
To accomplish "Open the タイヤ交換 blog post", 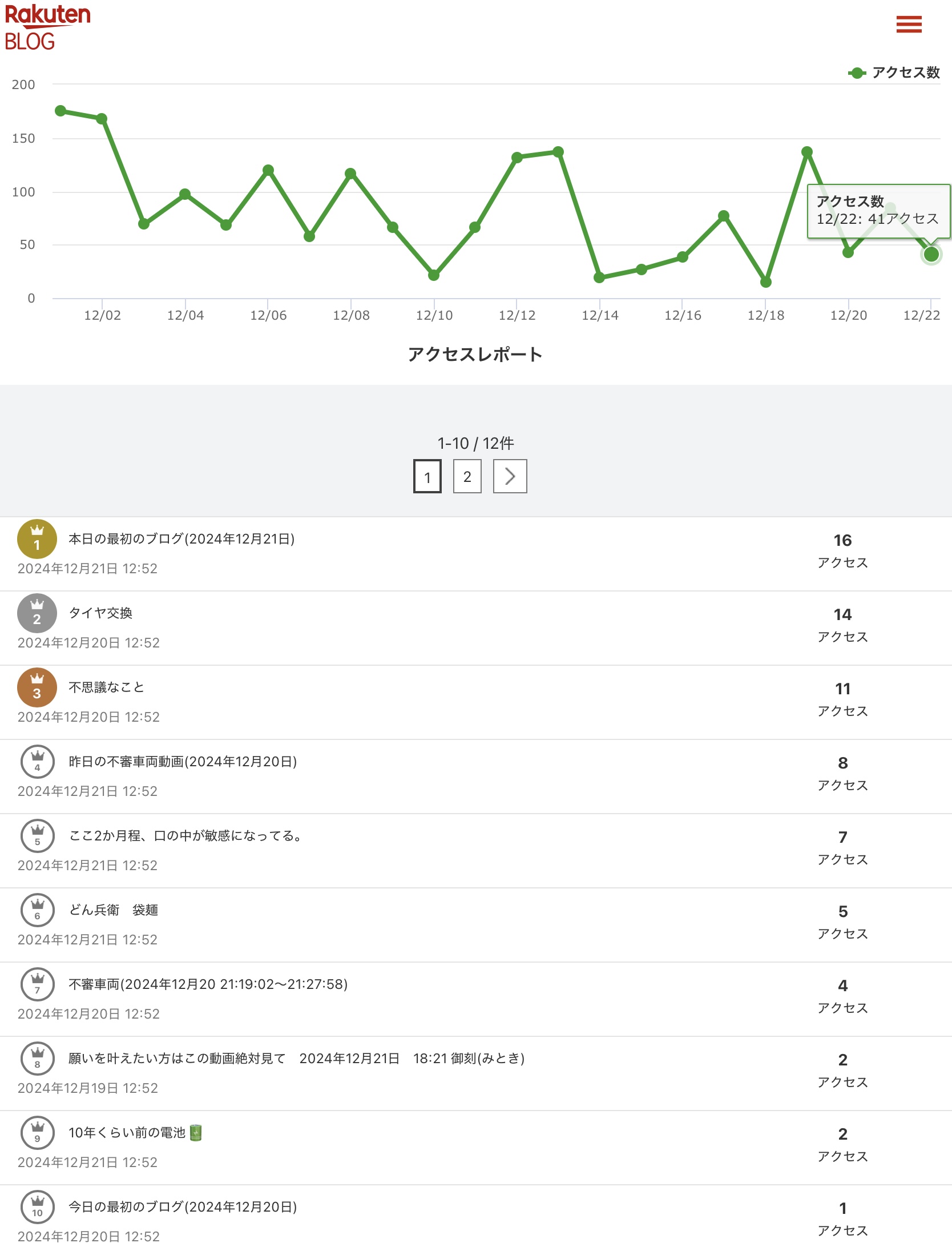I will pos(100,613).
